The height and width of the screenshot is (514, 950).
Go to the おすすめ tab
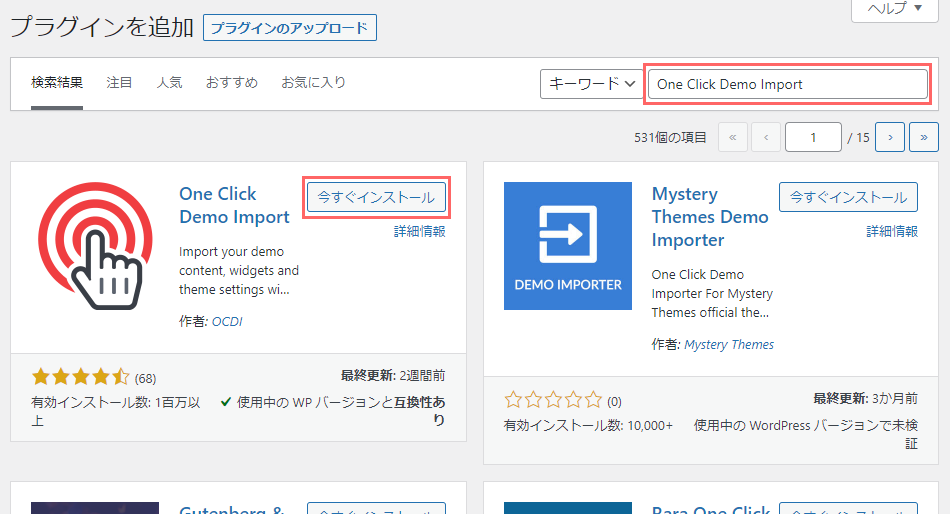(232, 82)
